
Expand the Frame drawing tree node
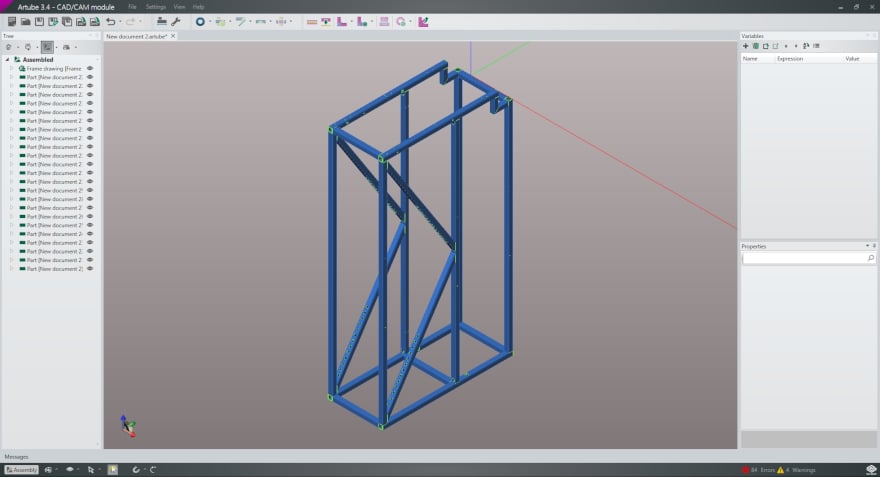point(11,68)
